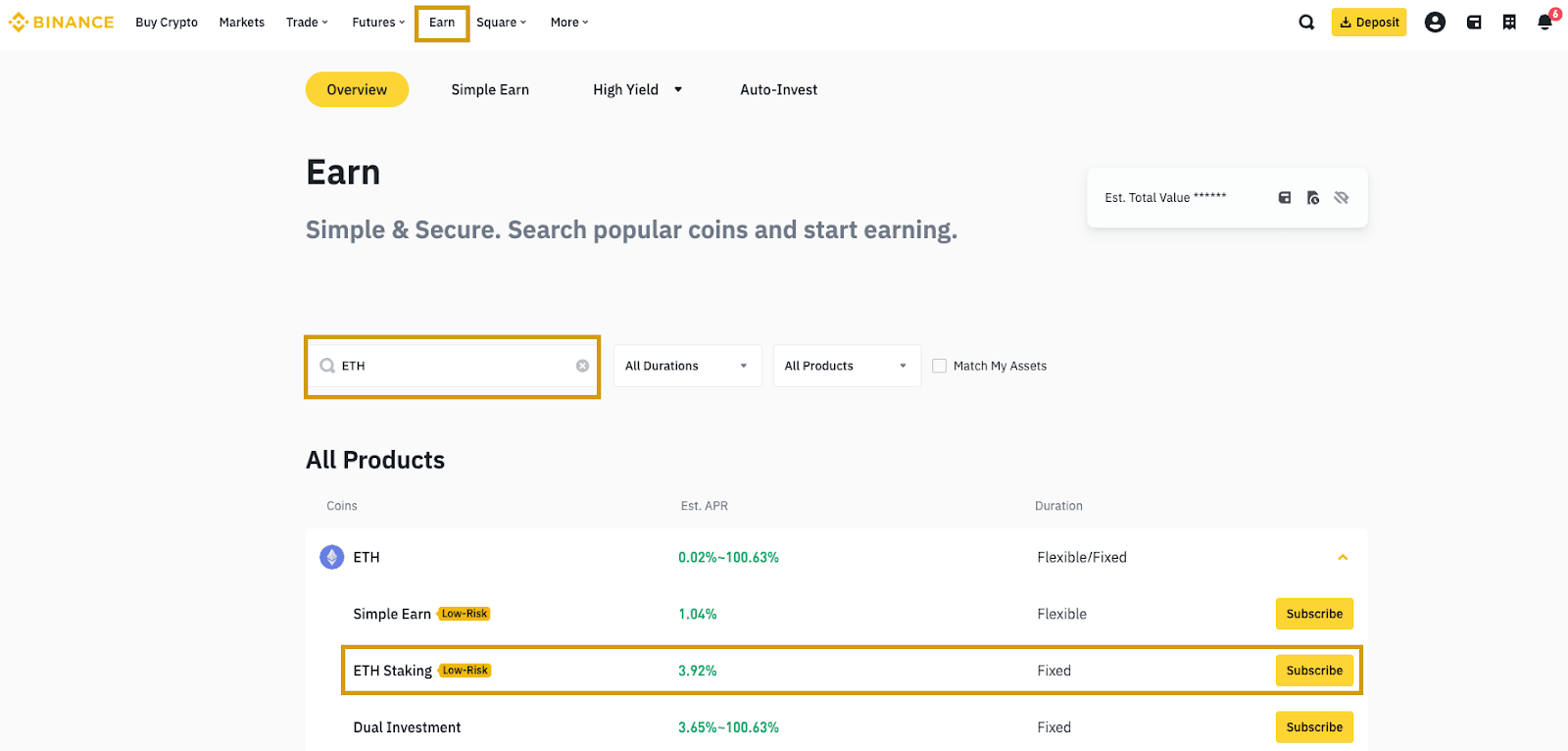Open the Markets menu item
1568x751 pixels.
coord(242,23)
